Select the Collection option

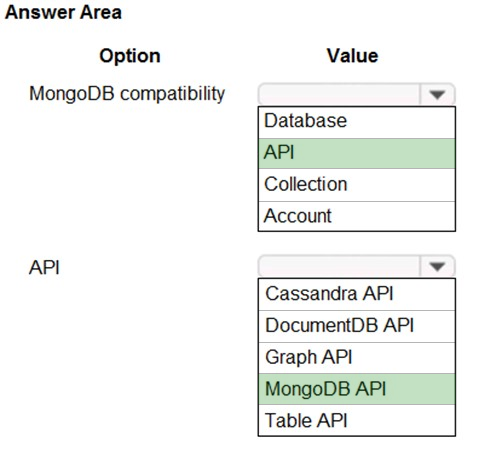tap(357, 185)
